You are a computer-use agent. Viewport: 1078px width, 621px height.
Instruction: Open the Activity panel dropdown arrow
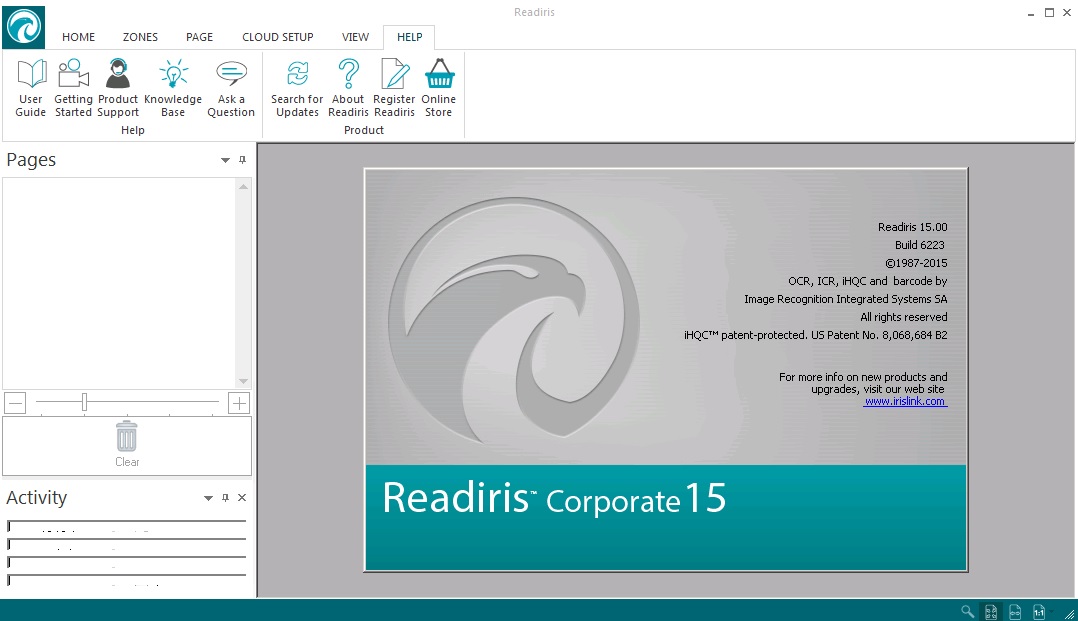[208, 498]
